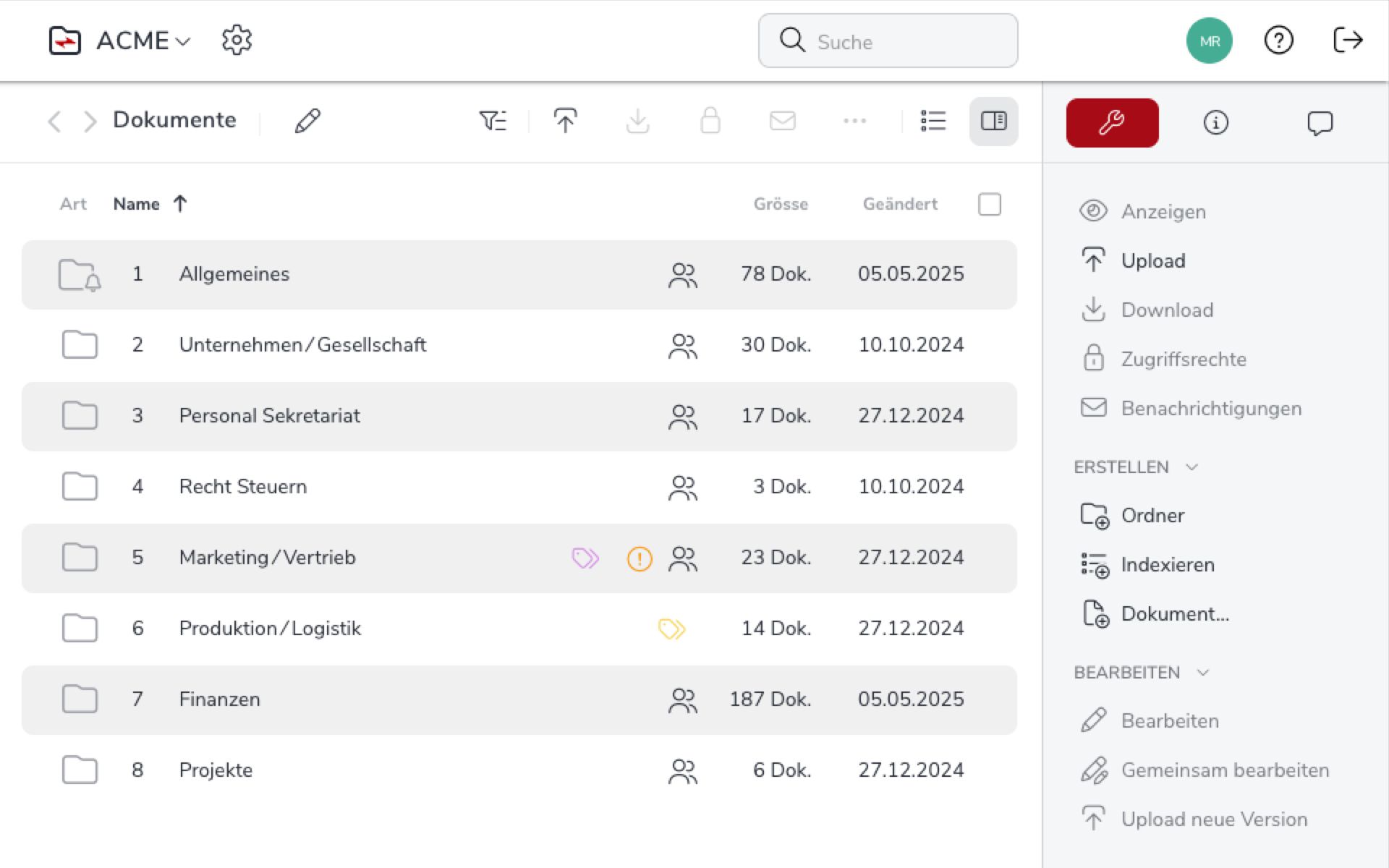
Task: Click the yellow tag icon on Produktion/Logistik
Action: pos(671,629)
